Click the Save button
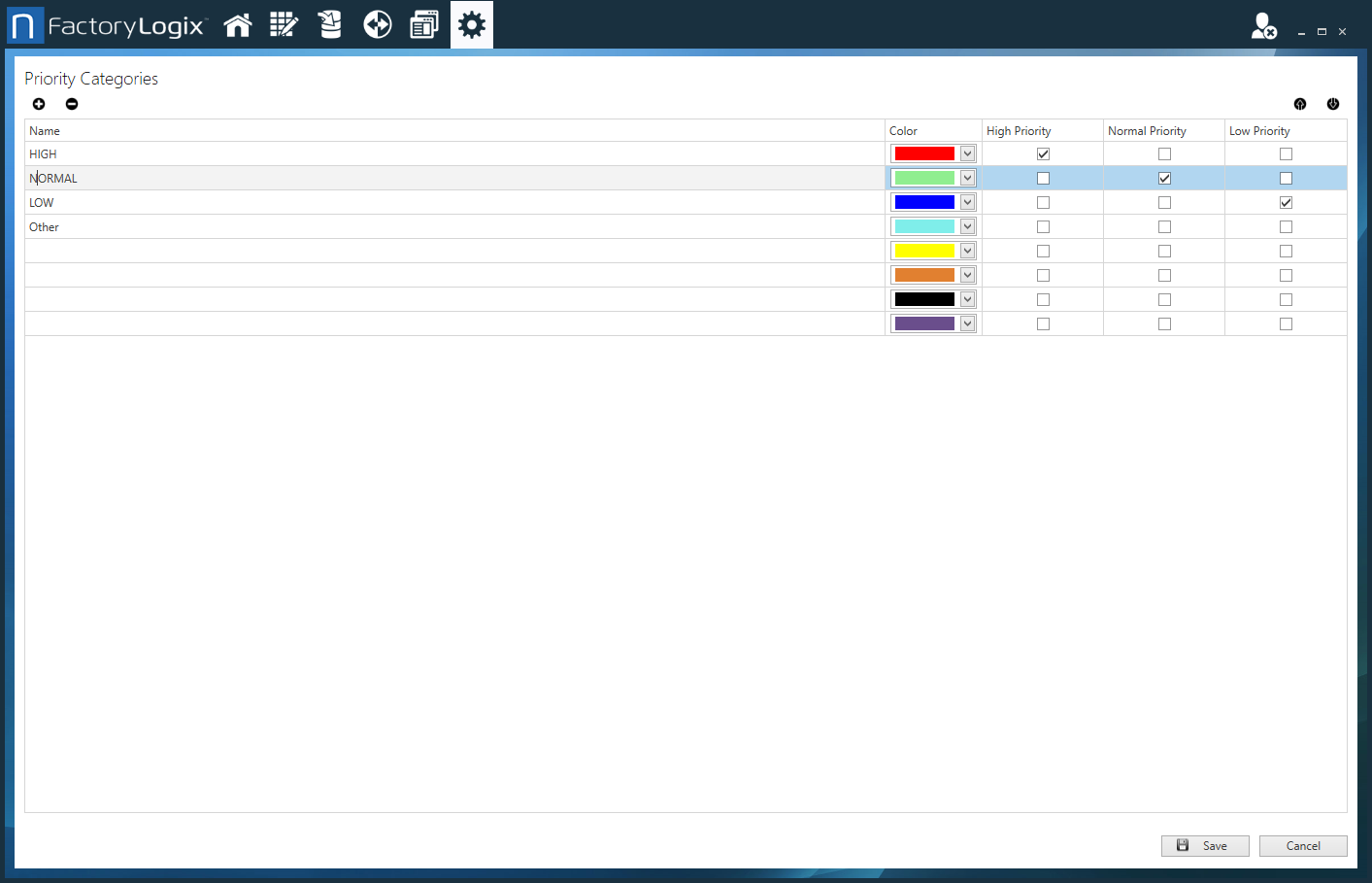The image size is (1372, 883). point(1205,846)
